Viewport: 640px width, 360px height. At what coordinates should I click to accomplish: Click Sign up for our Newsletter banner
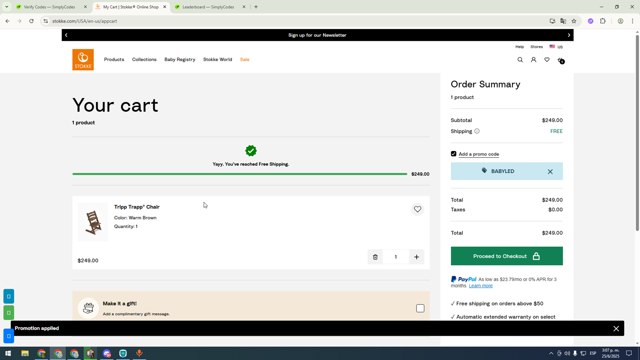[x=317, y=35]
